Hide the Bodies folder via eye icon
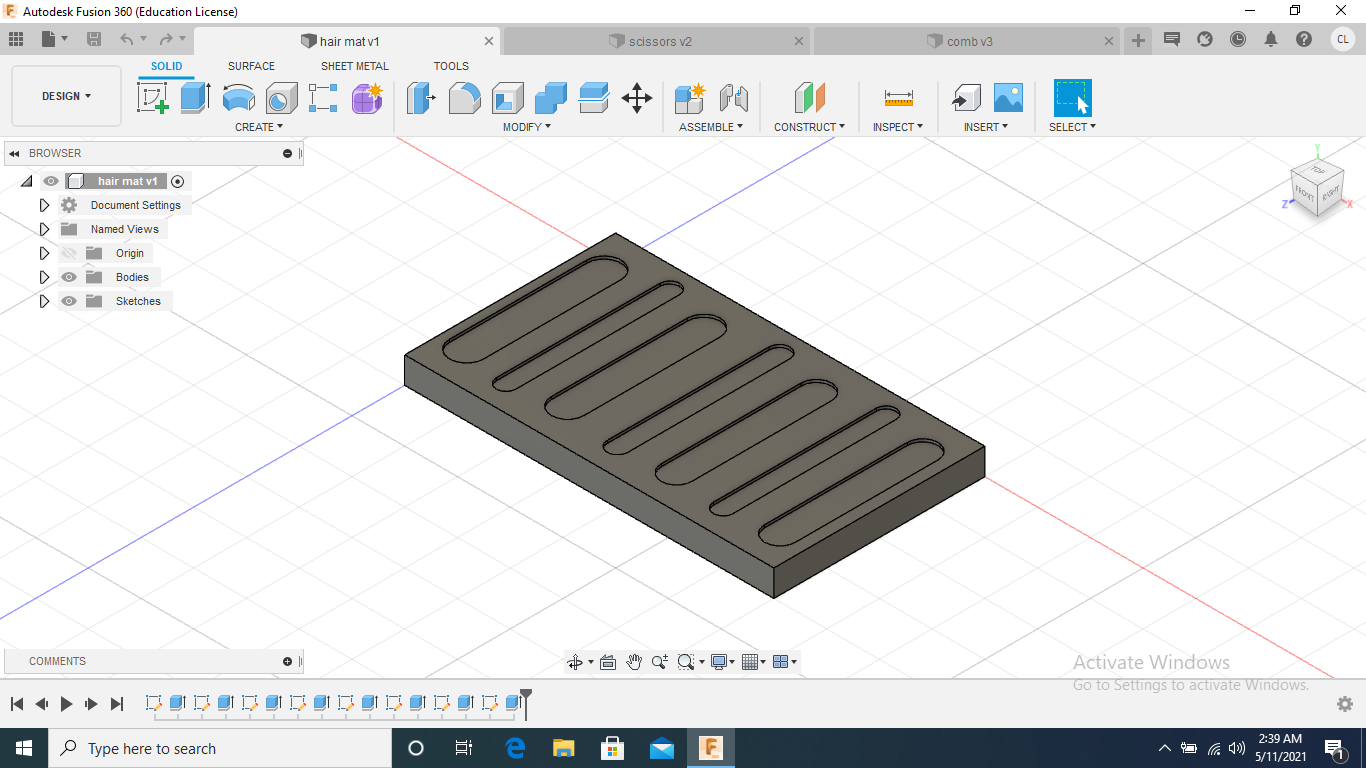The height and width of the screenshot is (768, 1366). (x=69, y=277)
